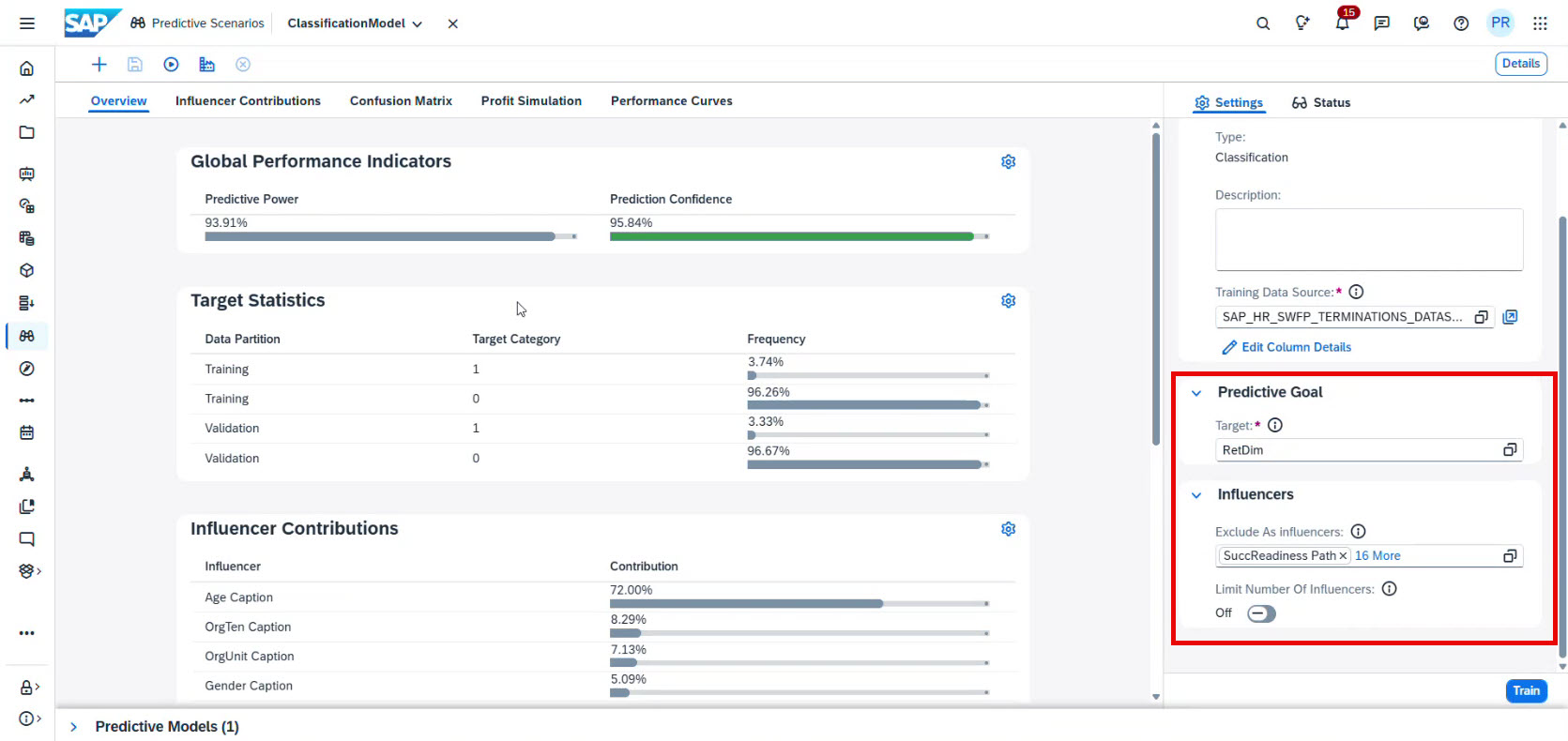Click inside the Description text field
This screenshot has width=1568, height=741.
point(1368,239)
